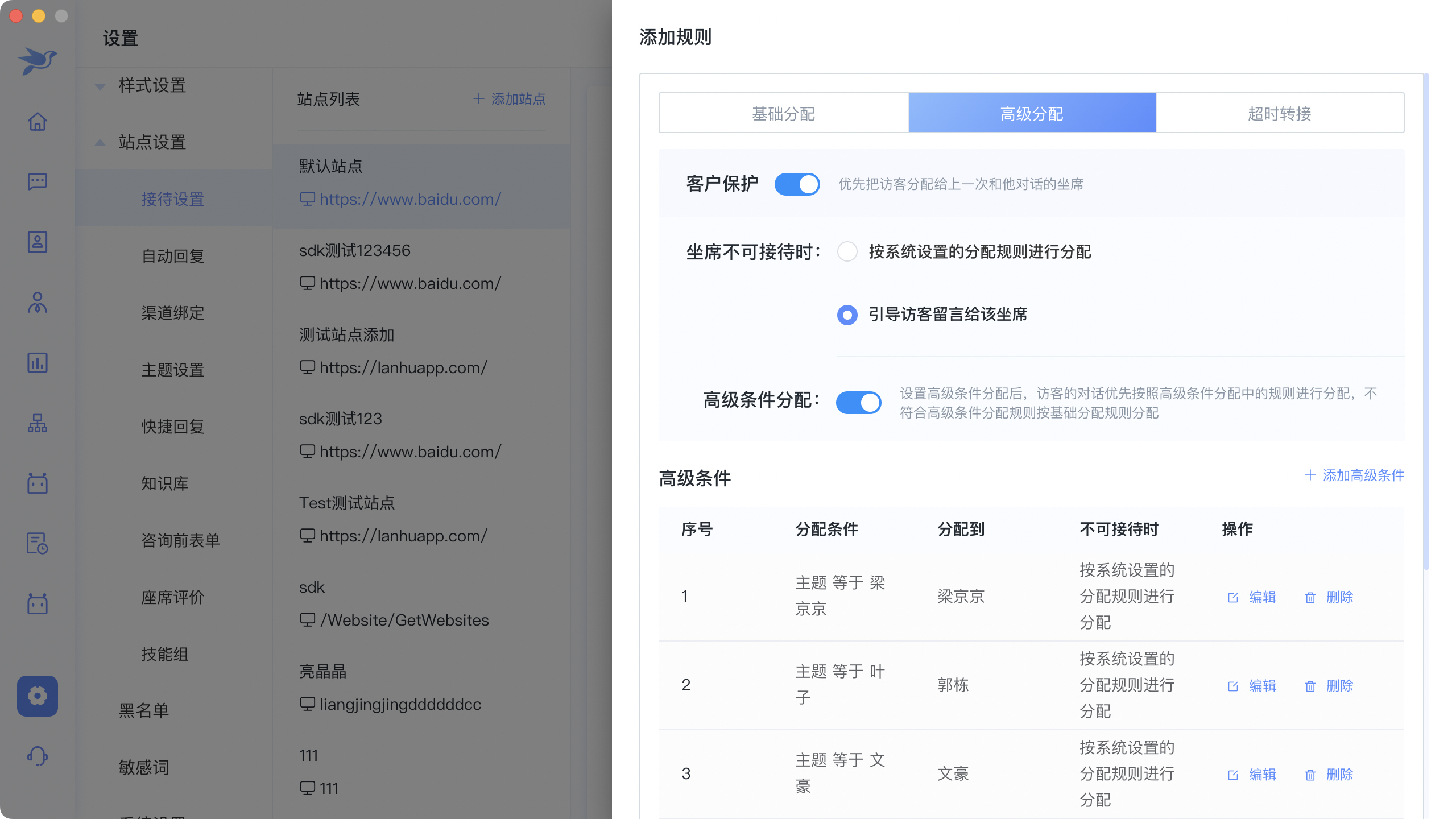Click delete trash icon for rule 2

click(1310, 686)
